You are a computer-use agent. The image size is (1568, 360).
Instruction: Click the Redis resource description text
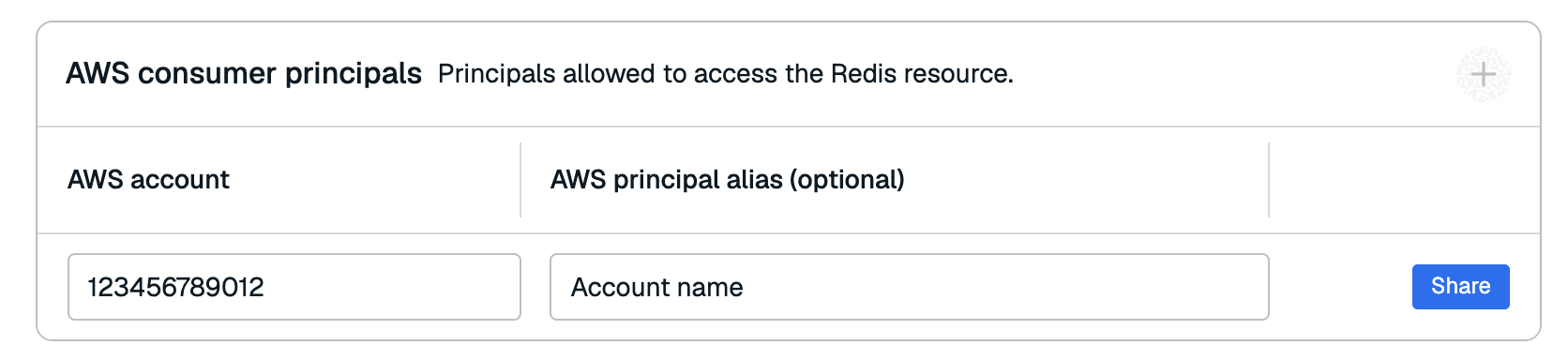coord(726,74)
